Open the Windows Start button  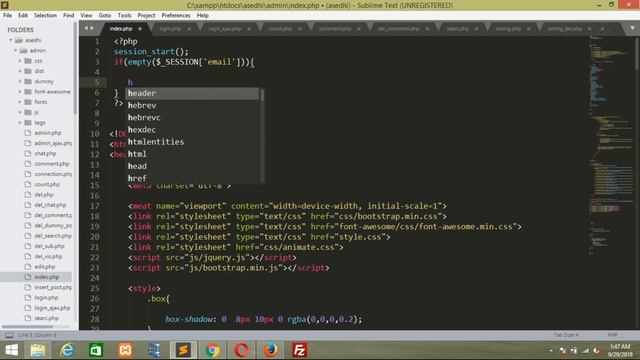point(11,350)
